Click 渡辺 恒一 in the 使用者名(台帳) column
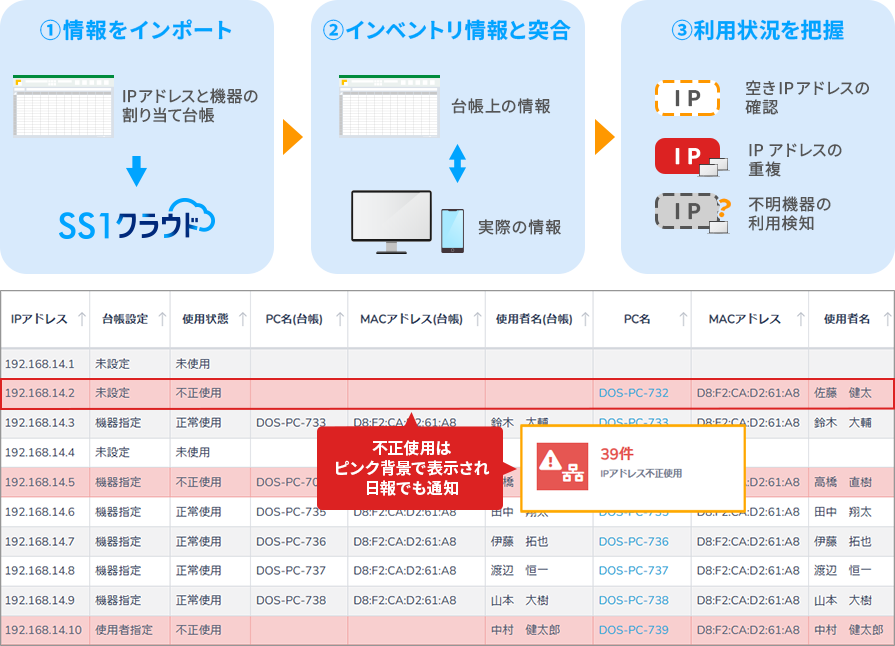 coord(519,571)
